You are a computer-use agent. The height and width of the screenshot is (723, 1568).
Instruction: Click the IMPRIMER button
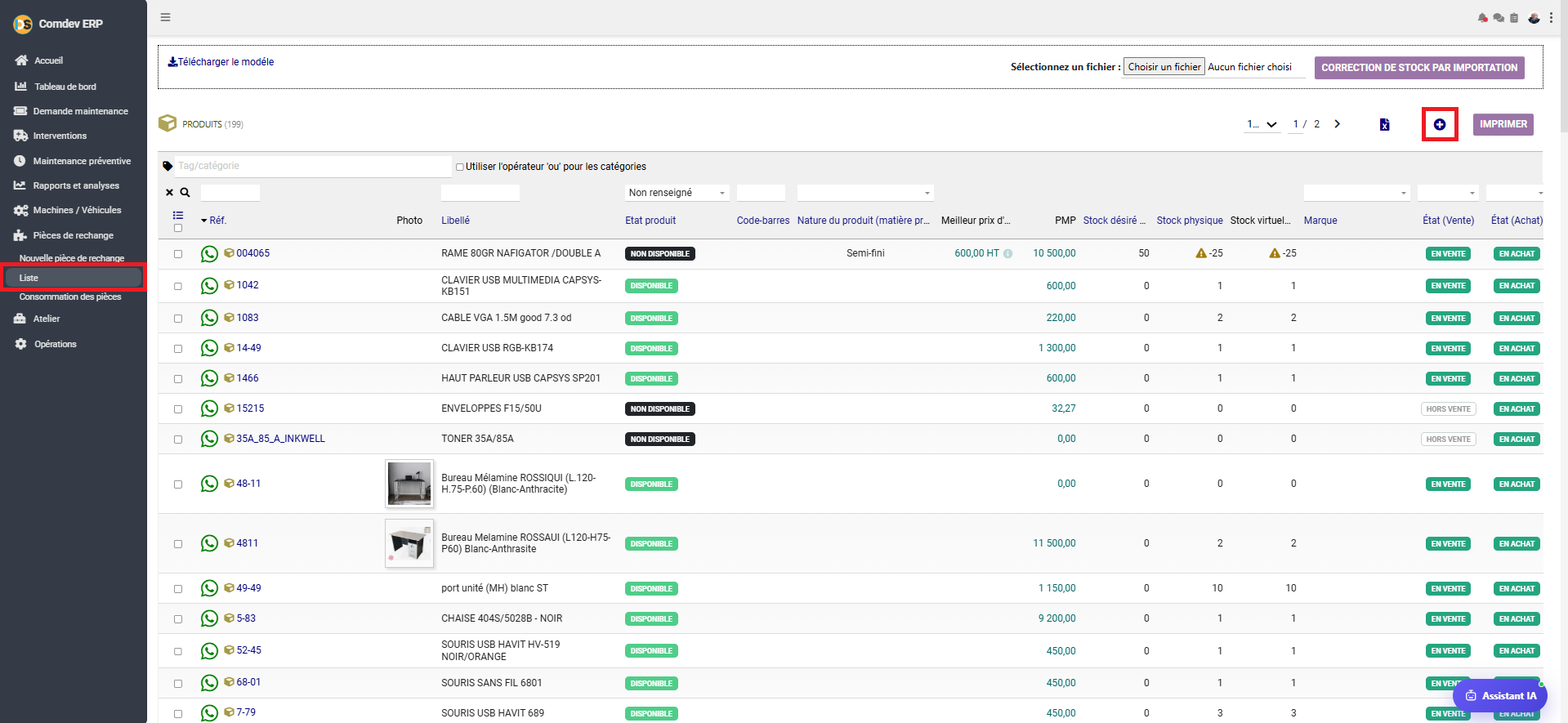[1503, 124]
